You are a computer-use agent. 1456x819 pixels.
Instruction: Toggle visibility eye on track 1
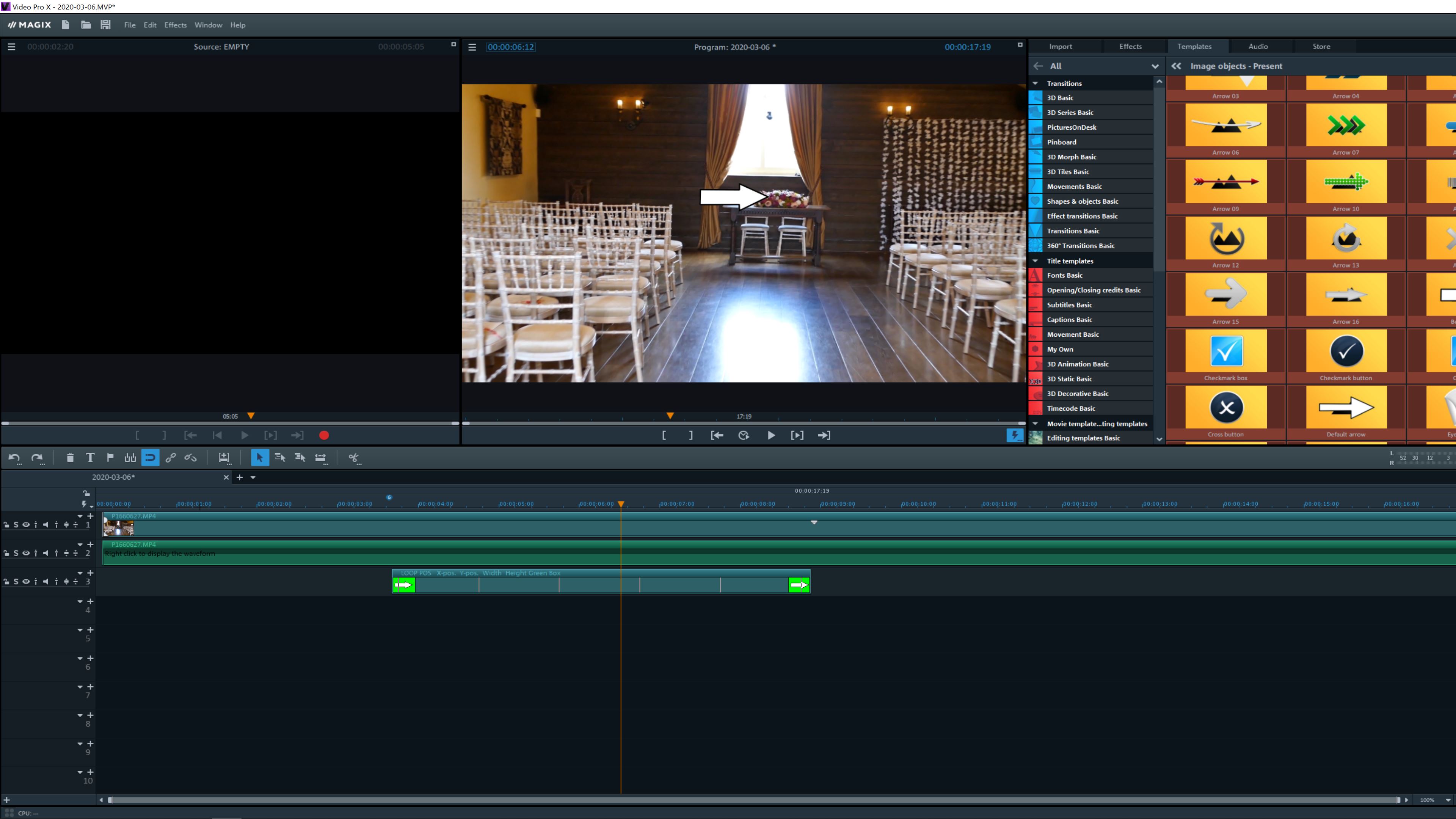tap(25, 524)
